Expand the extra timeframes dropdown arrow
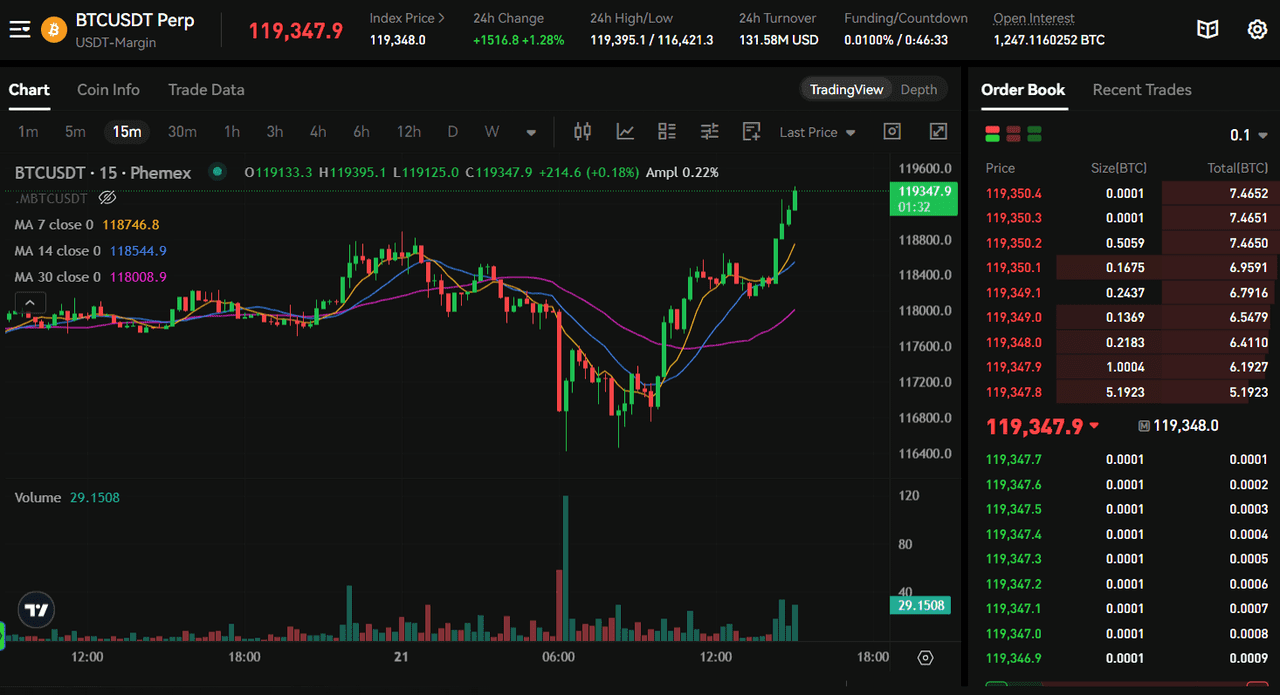The height and width of the screenshot is (695, 1280). [x=531, y=131]
